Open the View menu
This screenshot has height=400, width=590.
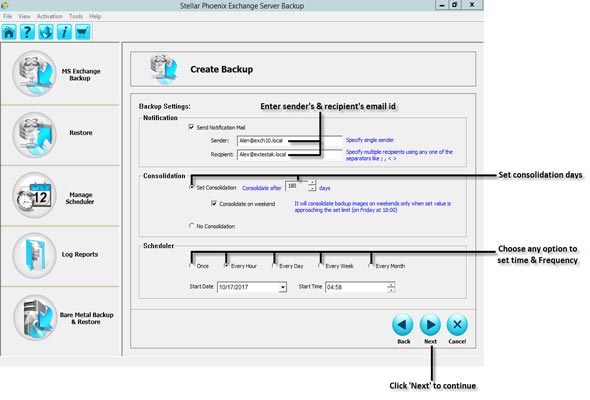tap(24, 17)
